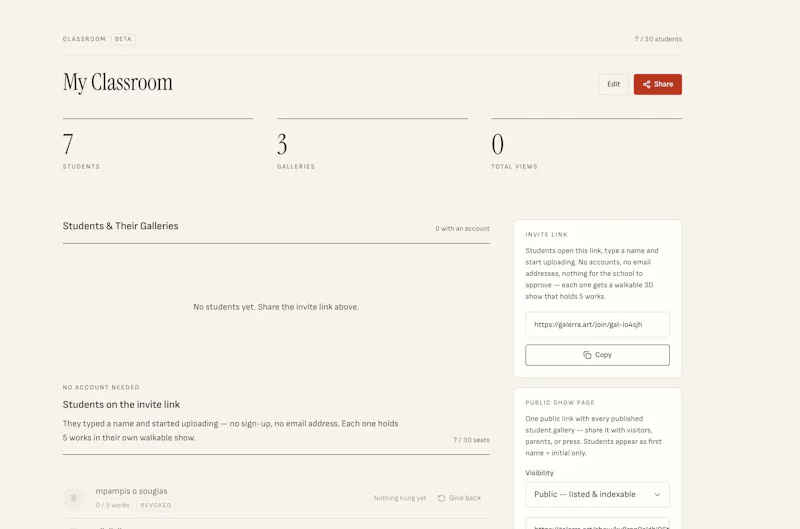Viewport: 800px width, 529px height.
Task: Click the copy icon in the Copy button
Action: point(587,355)
